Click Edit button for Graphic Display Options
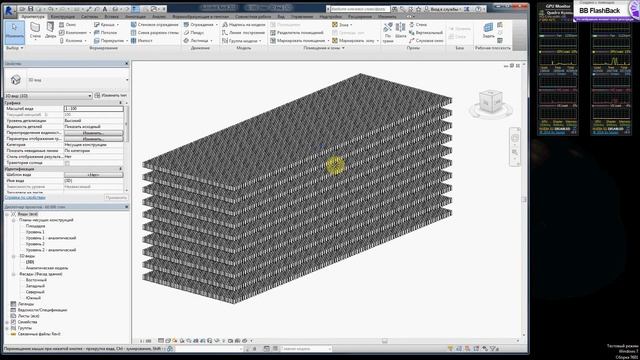The width and height of the screenshot is (640, 360). [93, 139]
